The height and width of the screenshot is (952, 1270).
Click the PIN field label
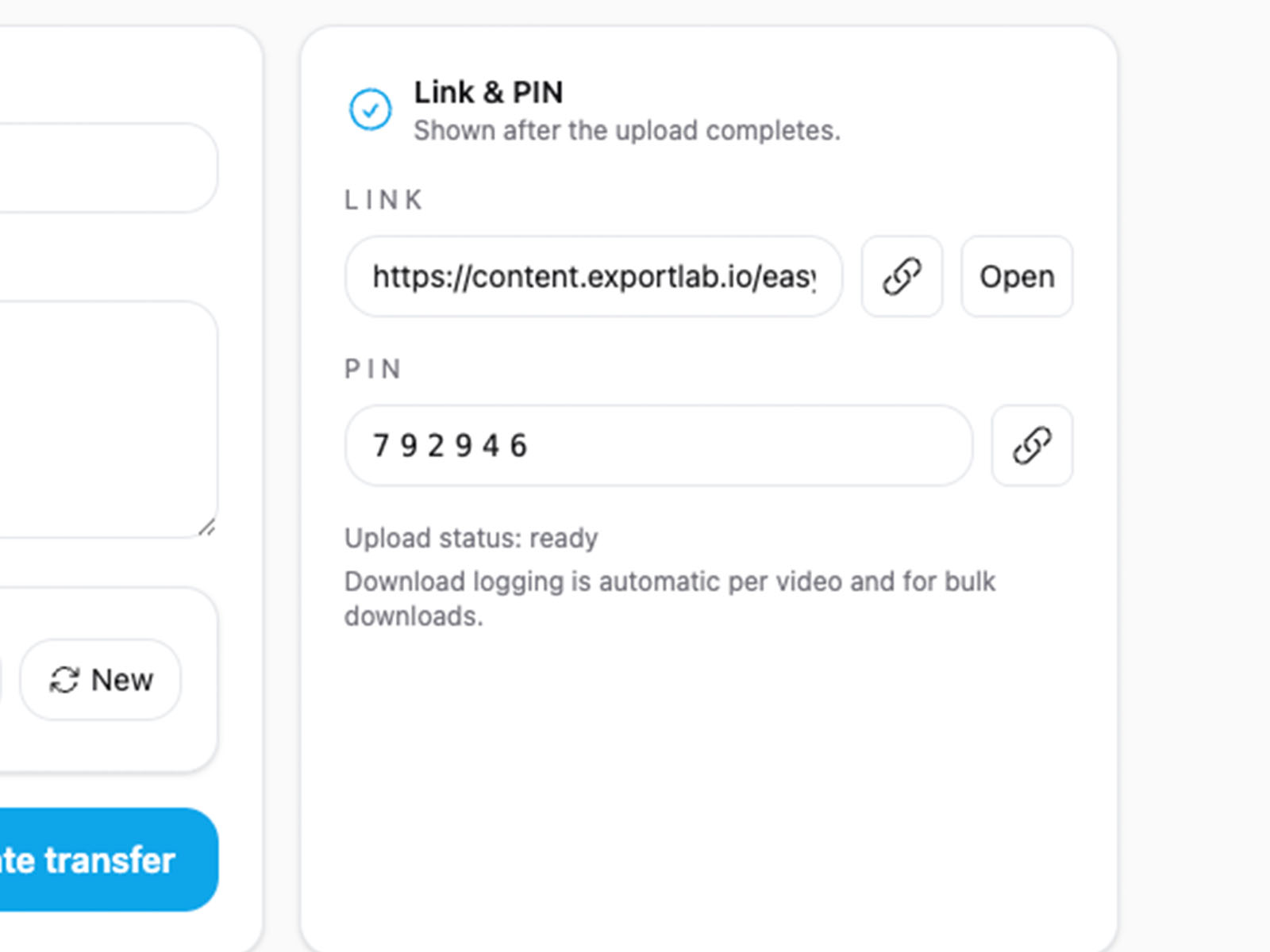click(x=373, y=369)
